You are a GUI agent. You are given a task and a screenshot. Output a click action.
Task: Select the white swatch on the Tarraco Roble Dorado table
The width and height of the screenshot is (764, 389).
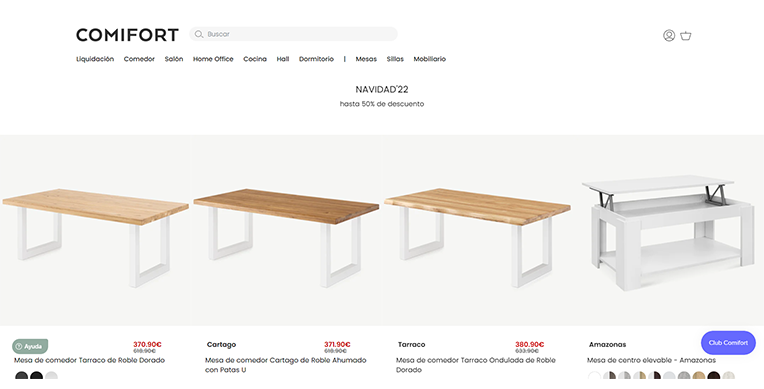click(51, 376)
